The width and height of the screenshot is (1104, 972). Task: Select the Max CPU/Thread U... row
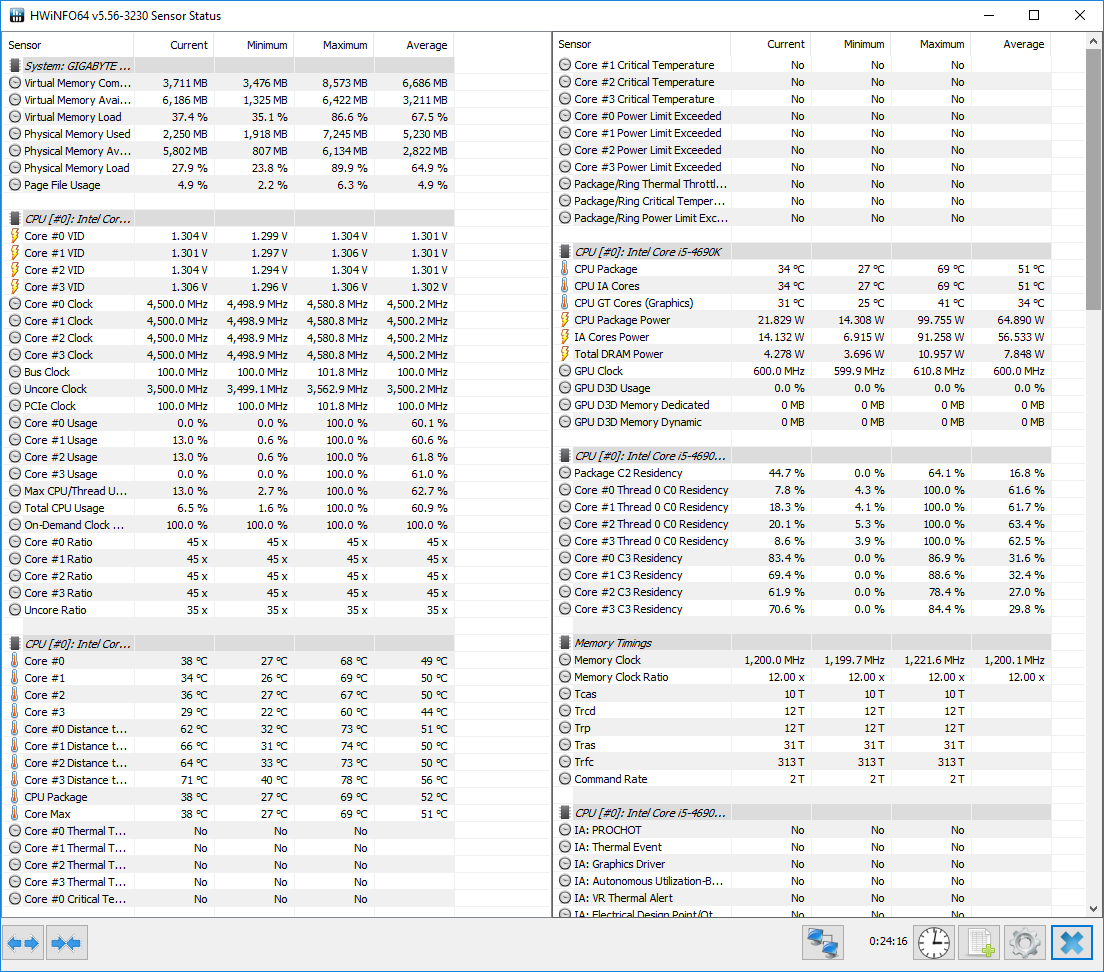click(x=231, y=491)
